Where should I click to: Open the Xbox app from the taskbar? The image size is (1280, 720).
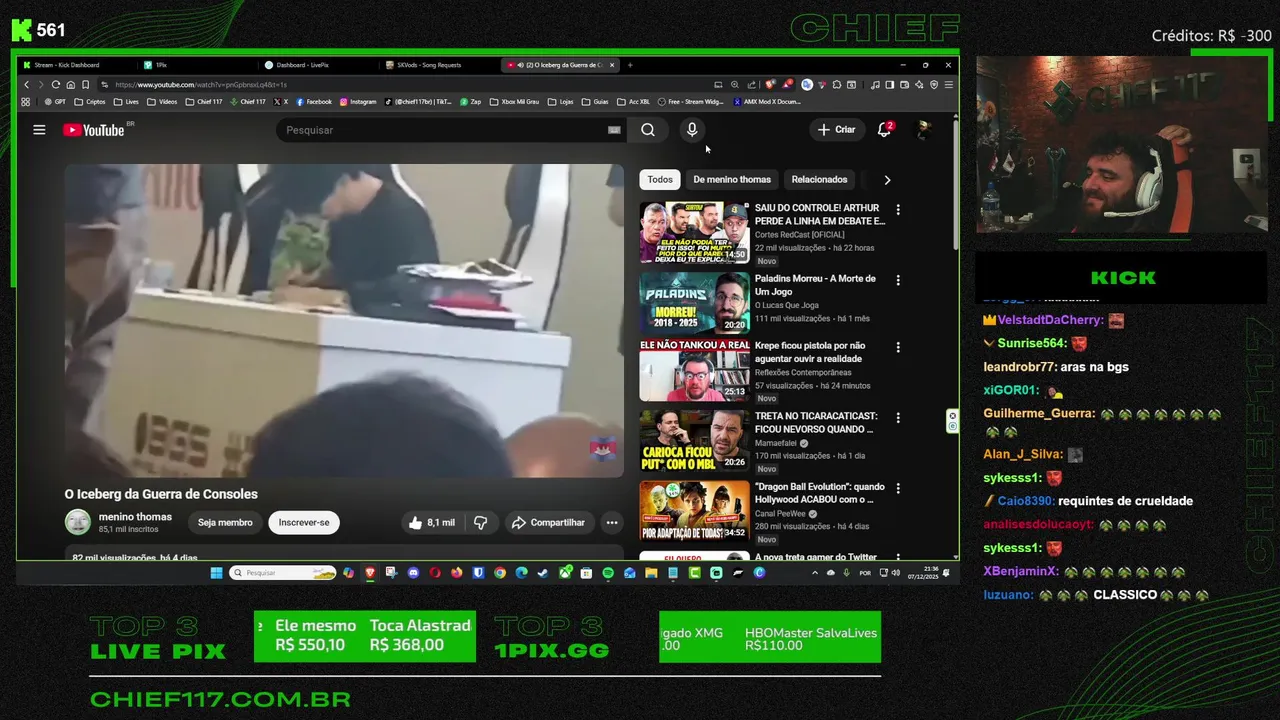(565, 573)
